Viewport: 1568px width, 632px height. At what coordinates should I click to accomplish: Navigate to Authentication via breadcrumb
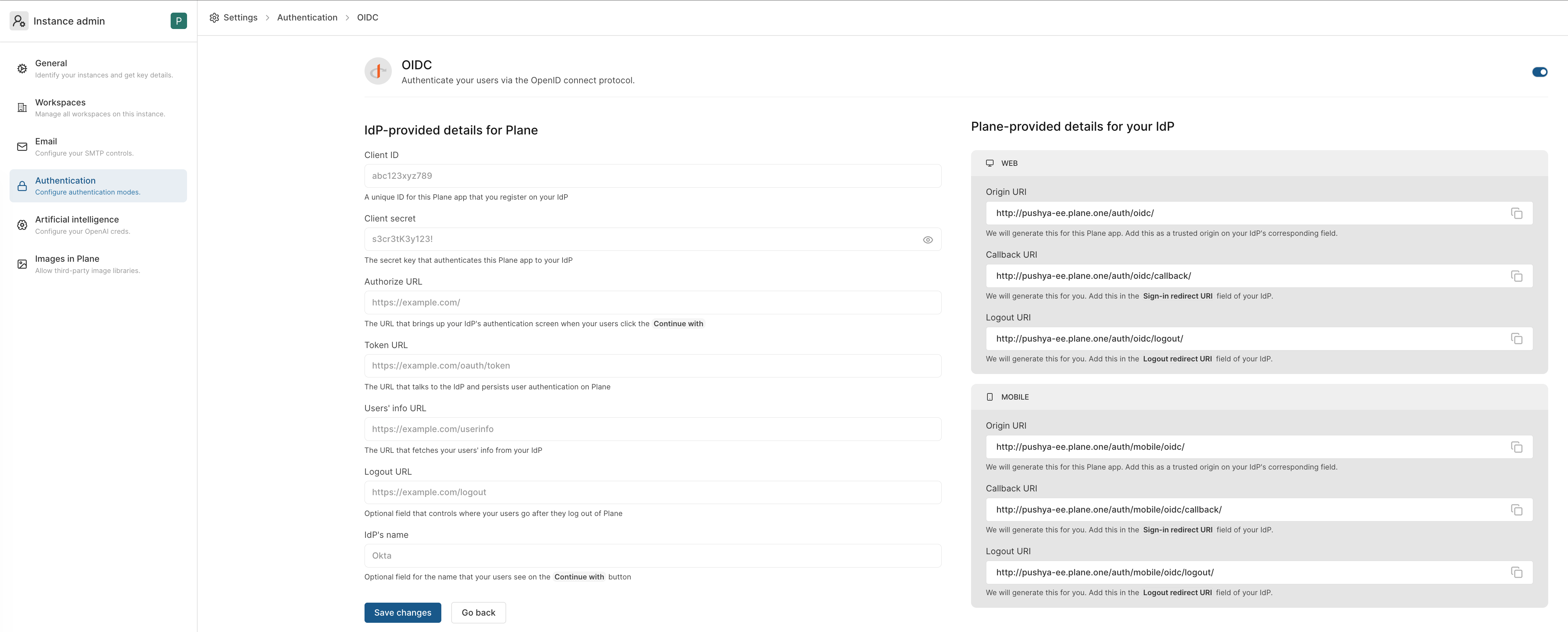(x=308, y=18)
